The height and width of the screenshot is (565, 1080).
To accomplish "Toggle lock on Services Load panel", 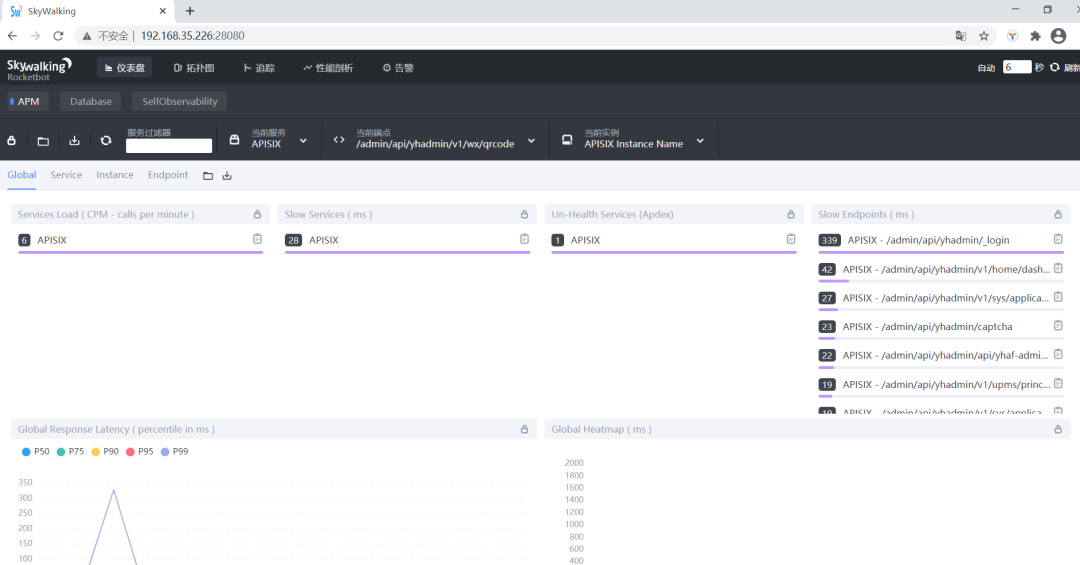I will point(258,214).
